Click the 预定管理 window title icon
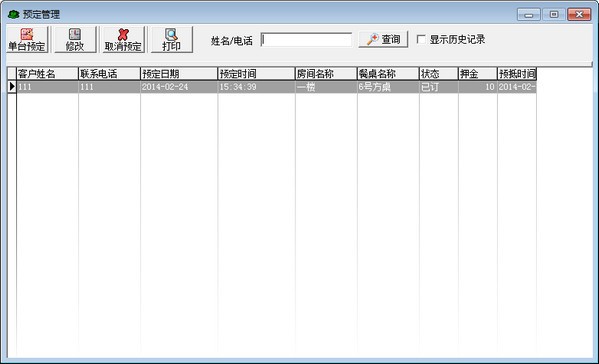This screenshot has width=599, height=364. coord(13,15)
